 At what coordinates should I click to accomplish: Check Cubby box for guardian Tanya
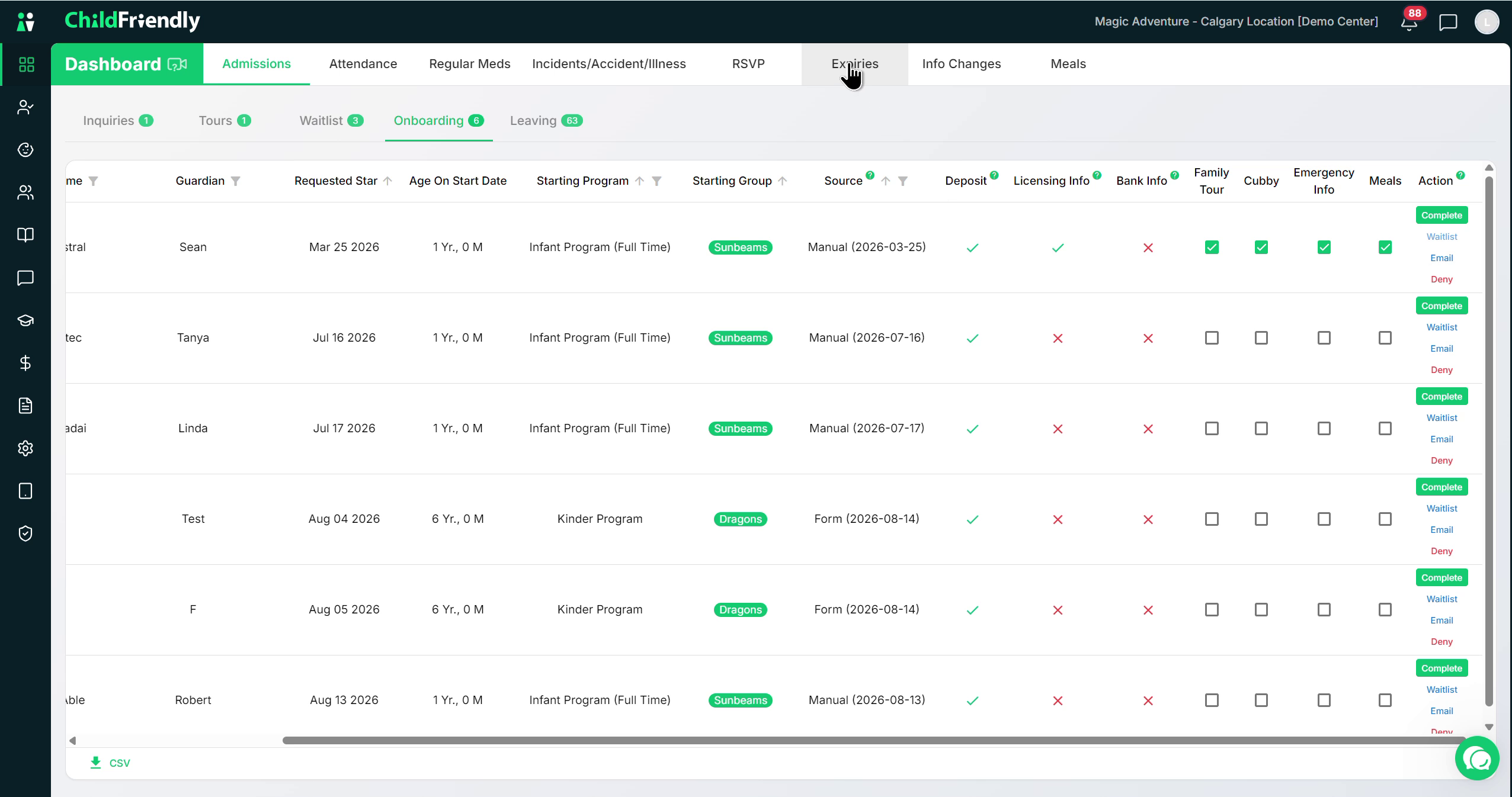[x=1261, y=338]
